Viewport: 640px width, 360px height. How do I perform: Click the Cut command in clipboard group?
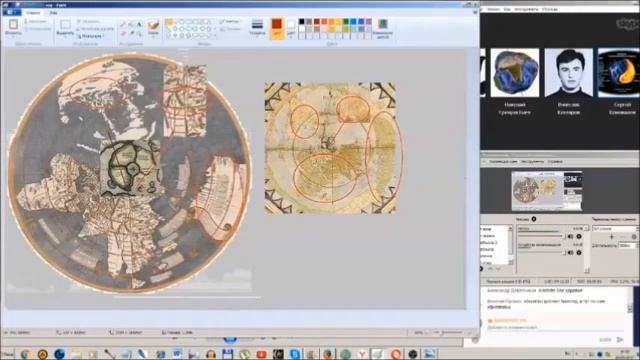pyautogui.click(x=36, y=21)
